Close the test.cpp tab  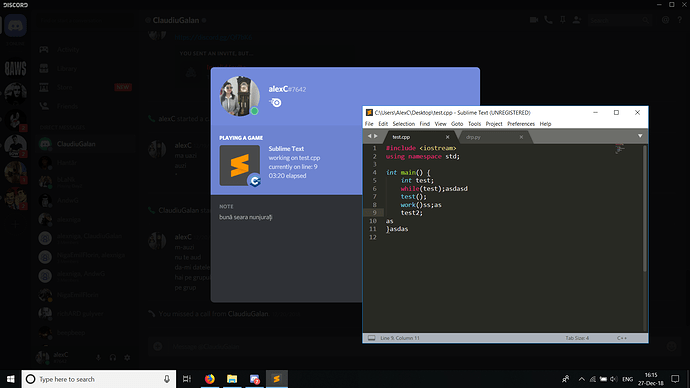(x=448, y=137)
